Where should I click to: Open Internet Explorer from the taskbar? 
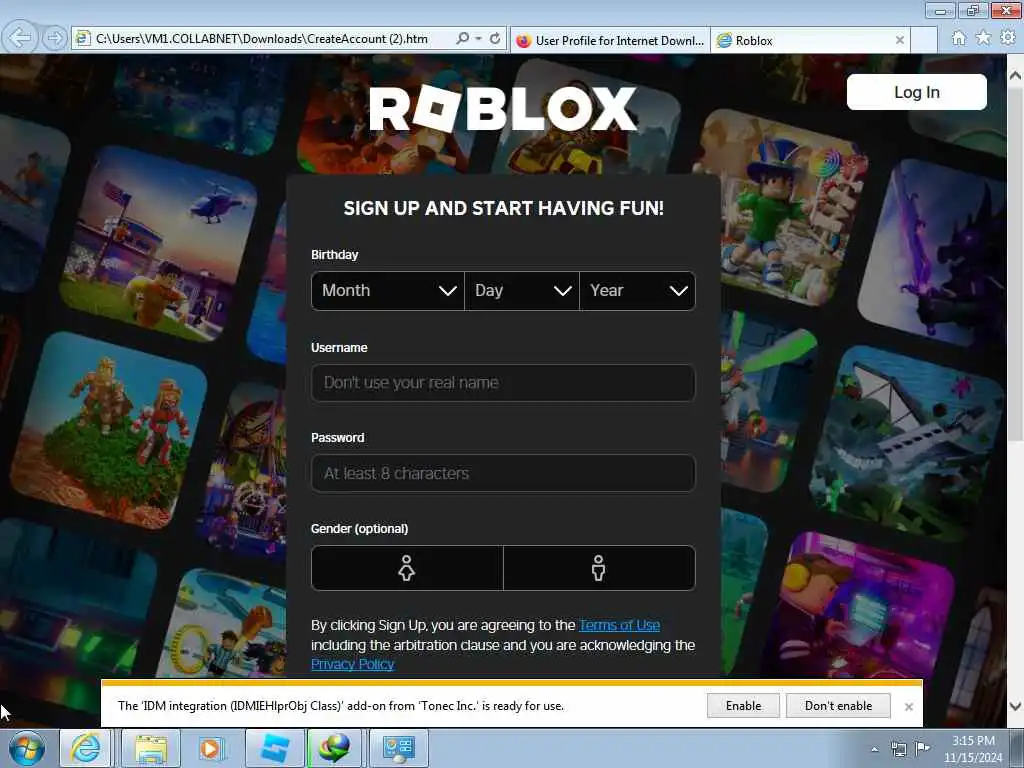coord(86,748)
